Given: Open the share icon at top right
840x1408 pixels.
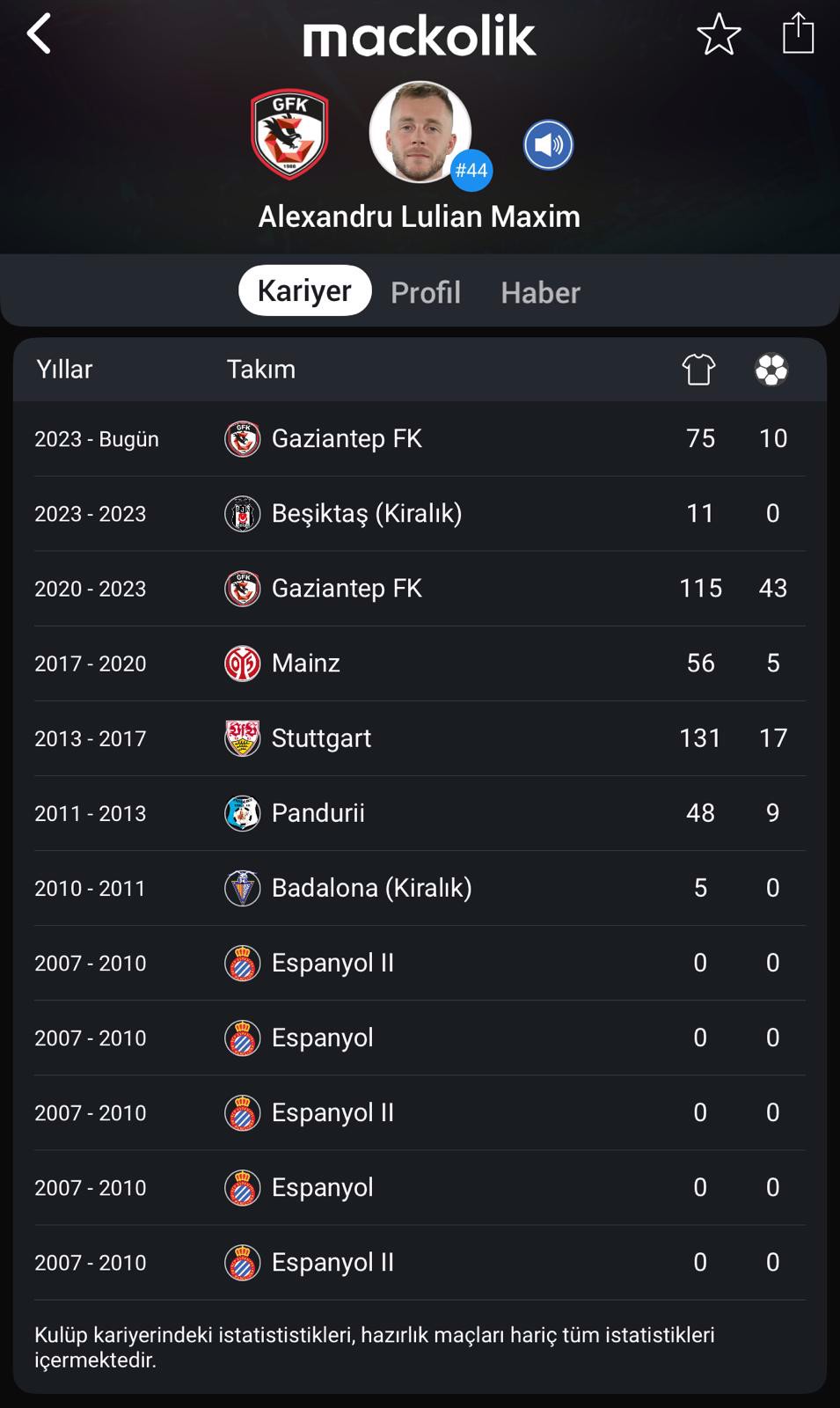Looking at the screenshot, I should tap(798, 33).
